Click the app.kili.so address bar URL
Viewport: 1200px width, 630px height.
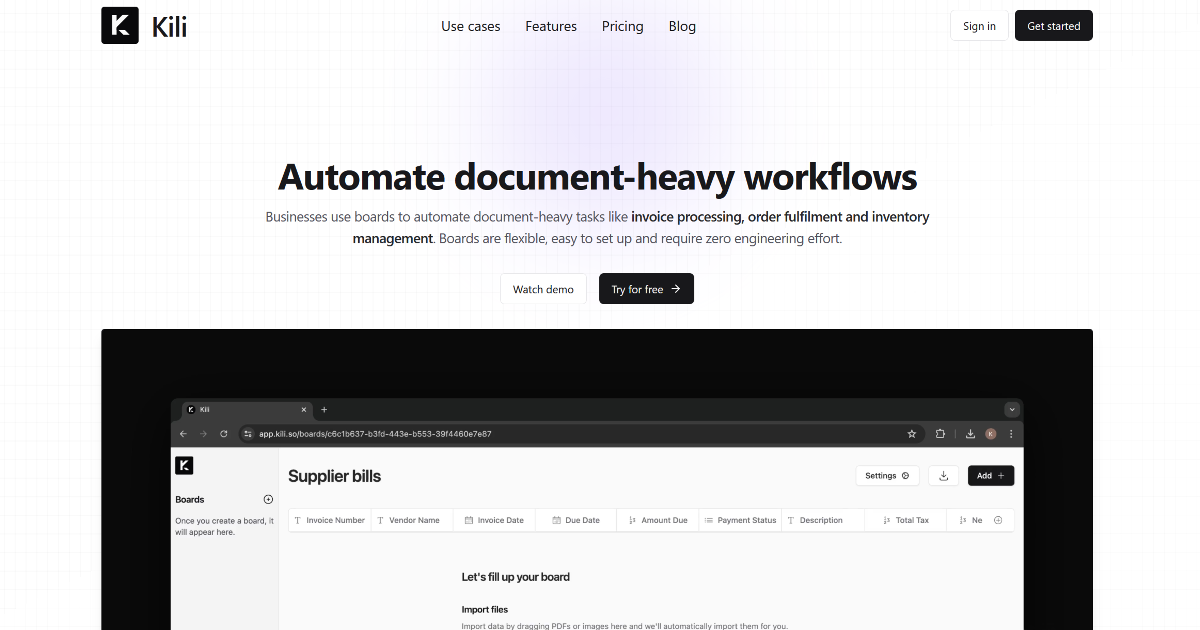(375, 434)
